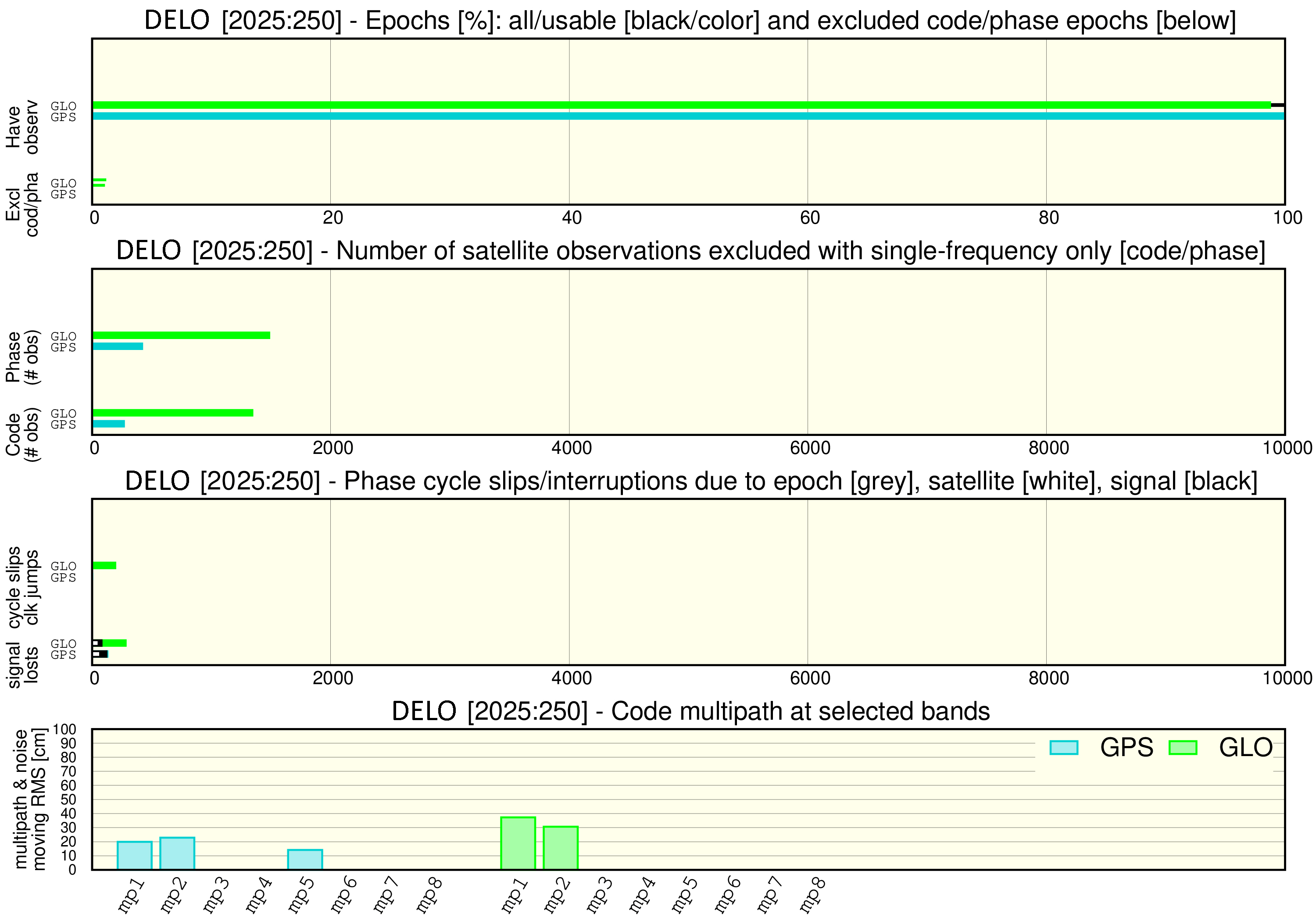The image size is (1316, 921).
Task: Click the green GLO Phase observations bar
Action: (181, 335)
